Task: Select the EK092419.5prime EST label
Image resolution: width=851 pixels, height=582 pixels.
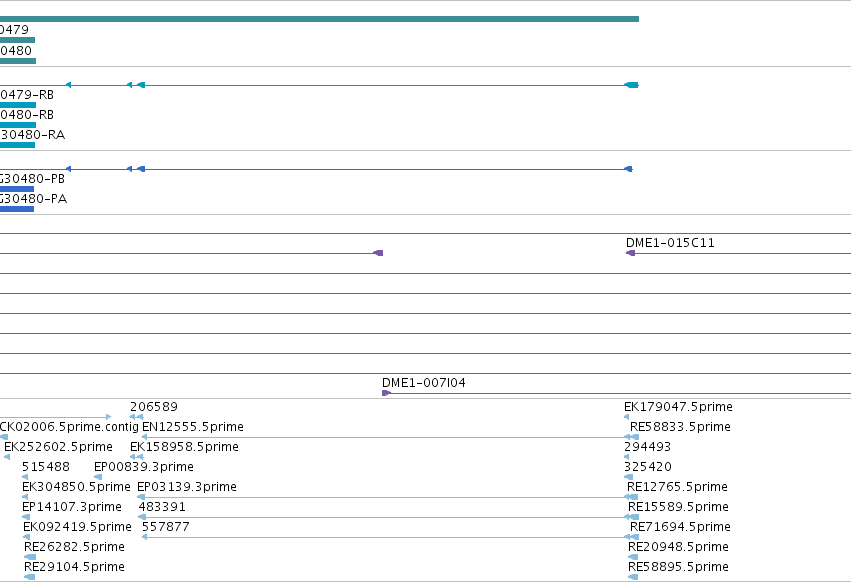Action: pyautogui.click(x=77, y=527)
